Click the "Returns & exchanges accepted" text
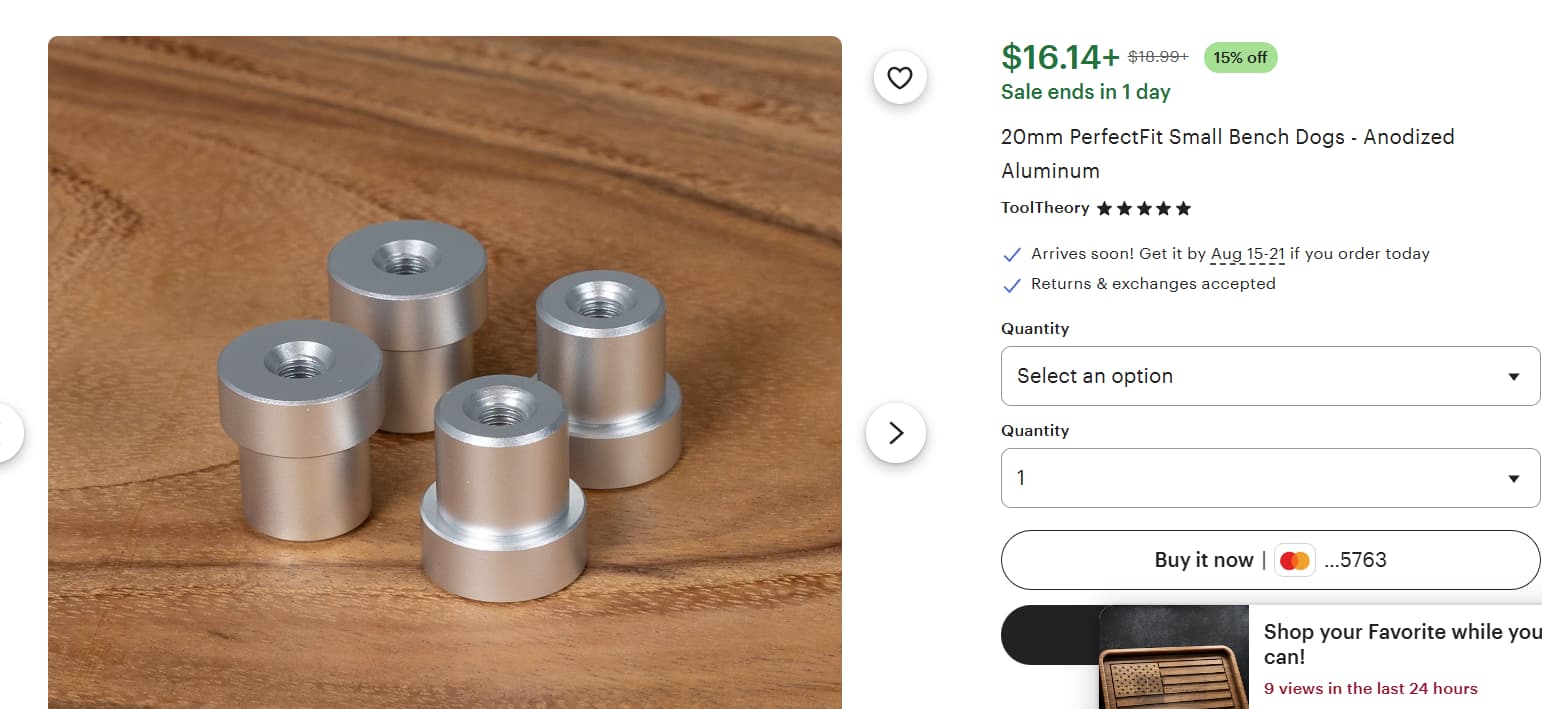The image size is (1542, 709). click(x=1153, y=284)
